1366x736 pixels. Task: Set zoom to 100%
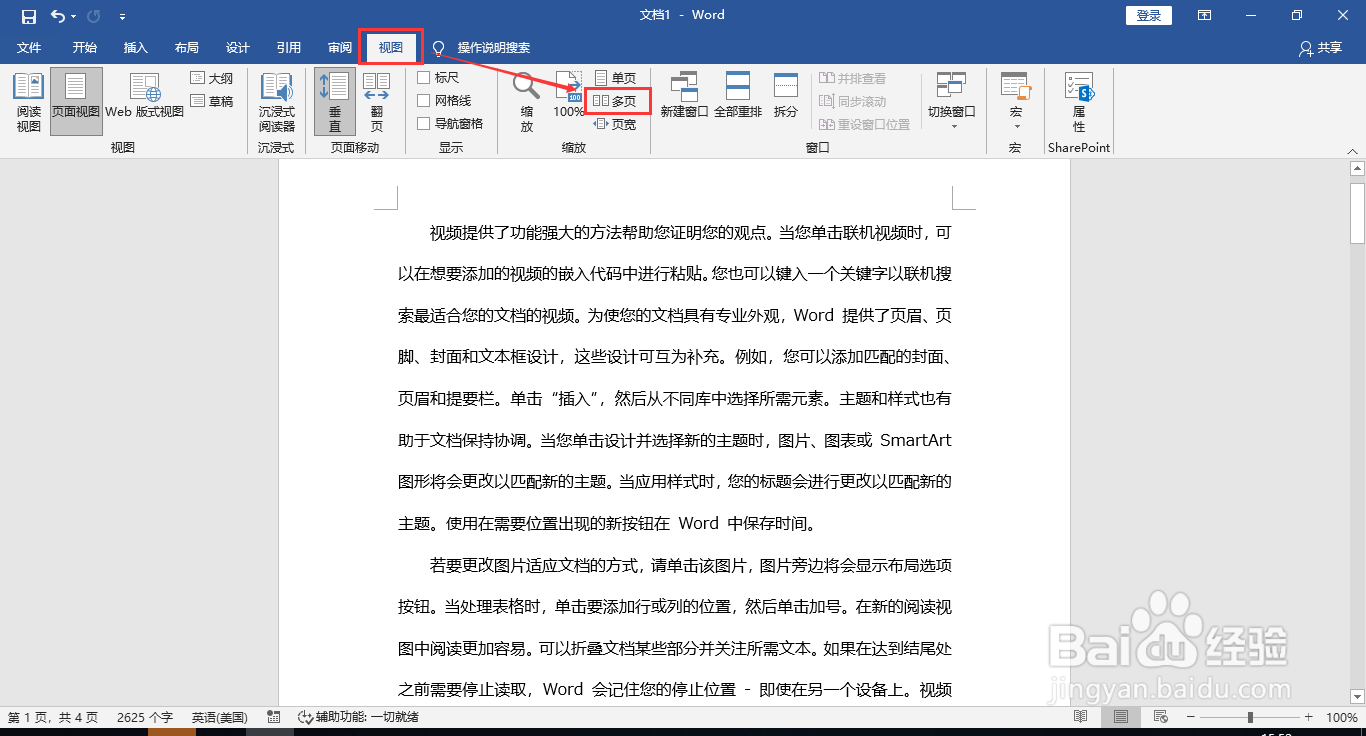pos(568,99)
